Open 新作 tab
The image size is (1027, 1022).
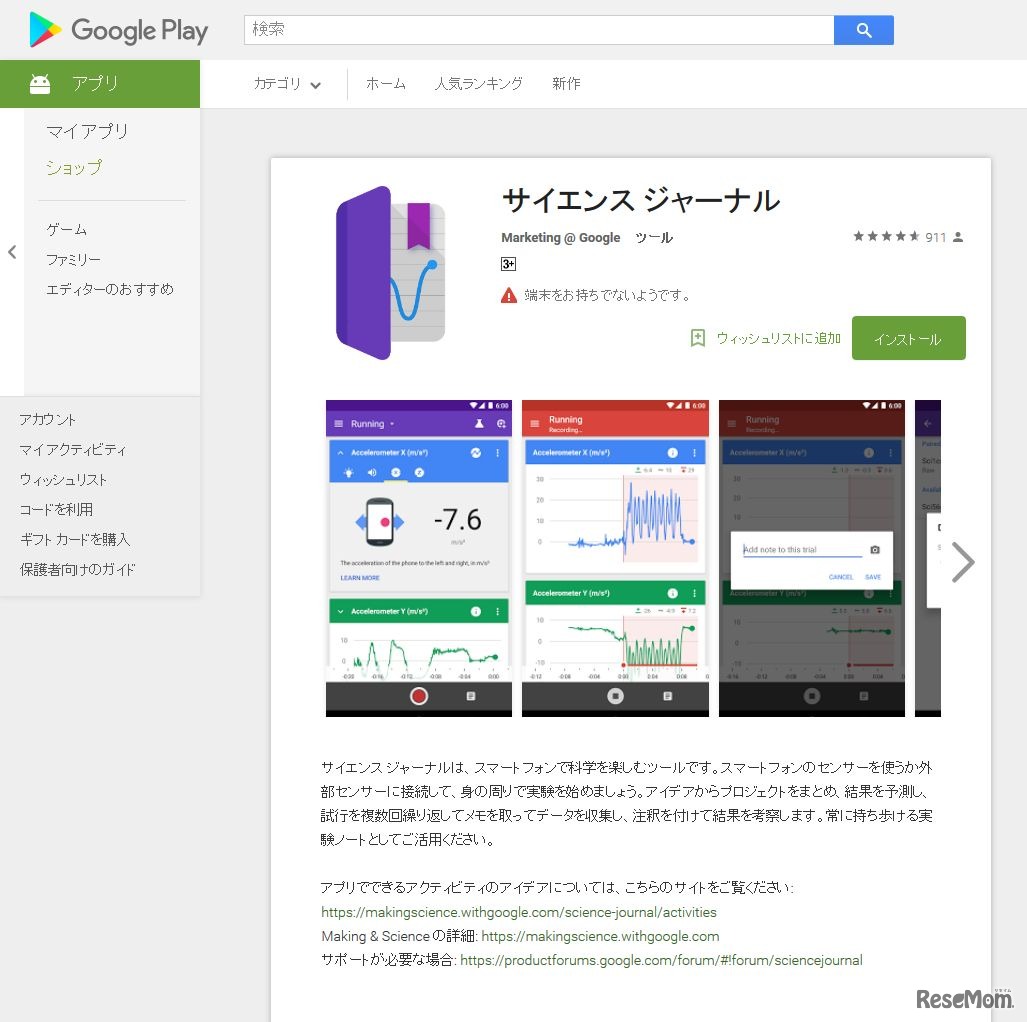click(x=566, y=84)
